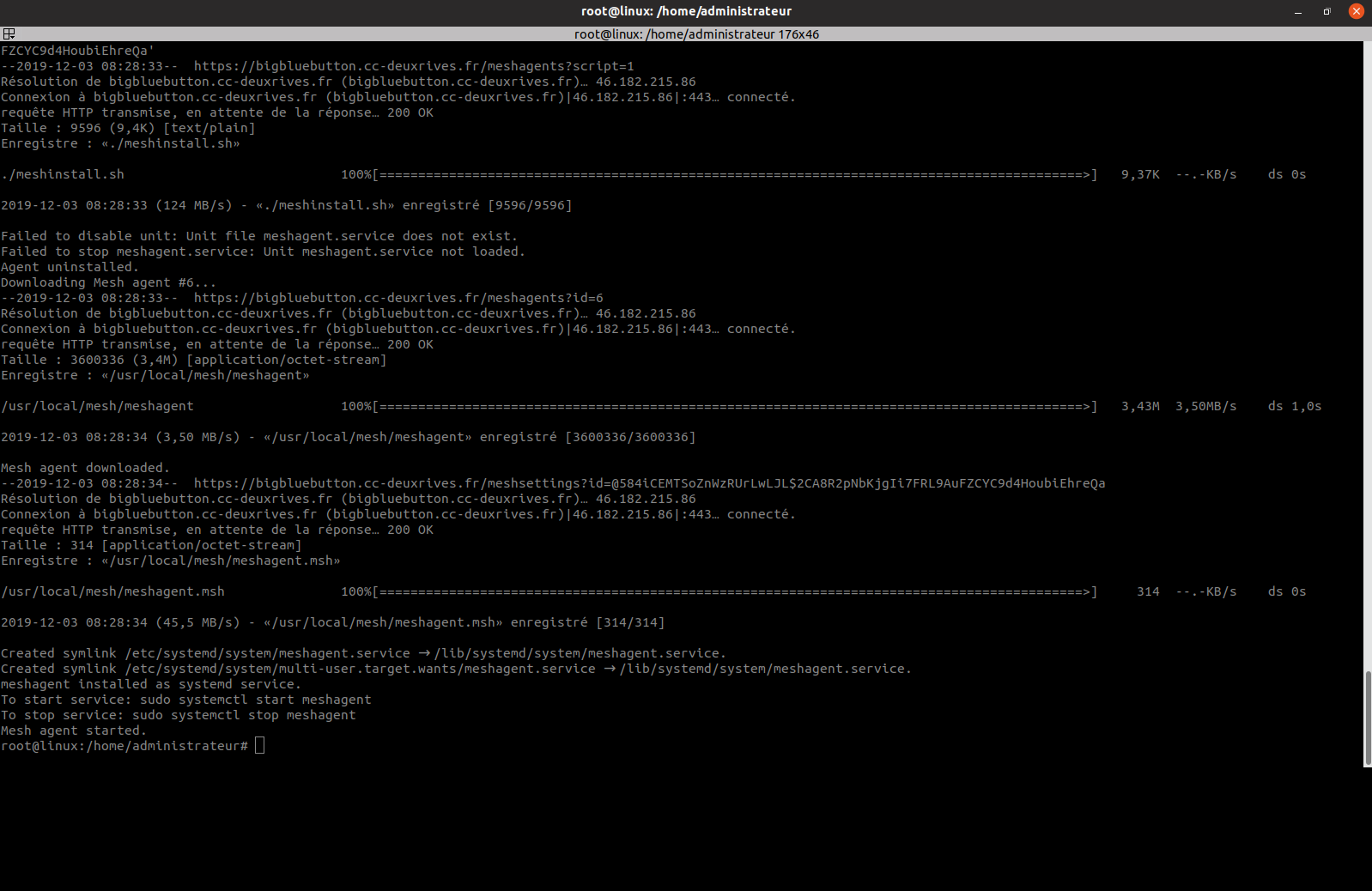Click '2019-12-03 08:28:34 (45,5 MB/s)' line

(x=332, y=622)
